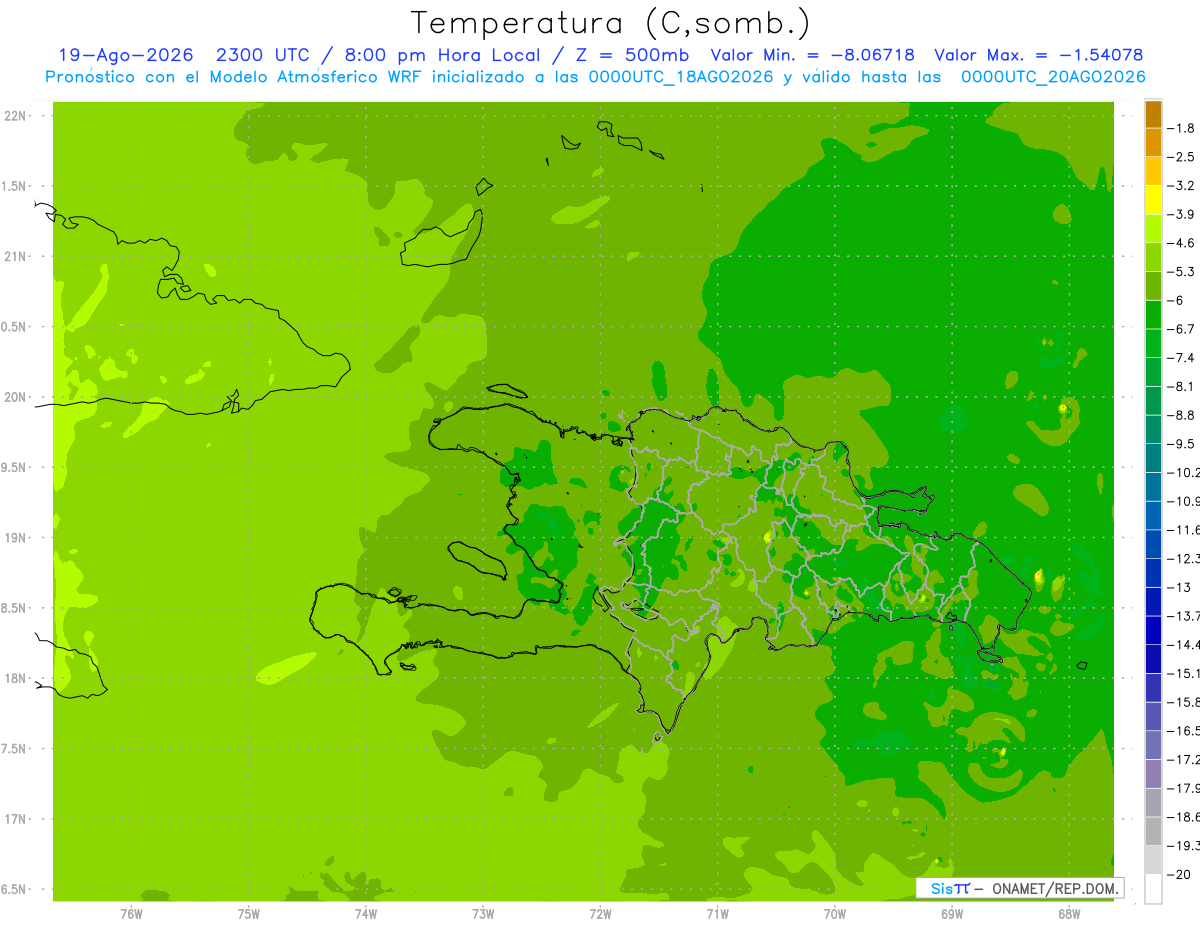The image size is (1200, 927).
Task: Click the longitude label "71W"
Action: pos(717,914)
